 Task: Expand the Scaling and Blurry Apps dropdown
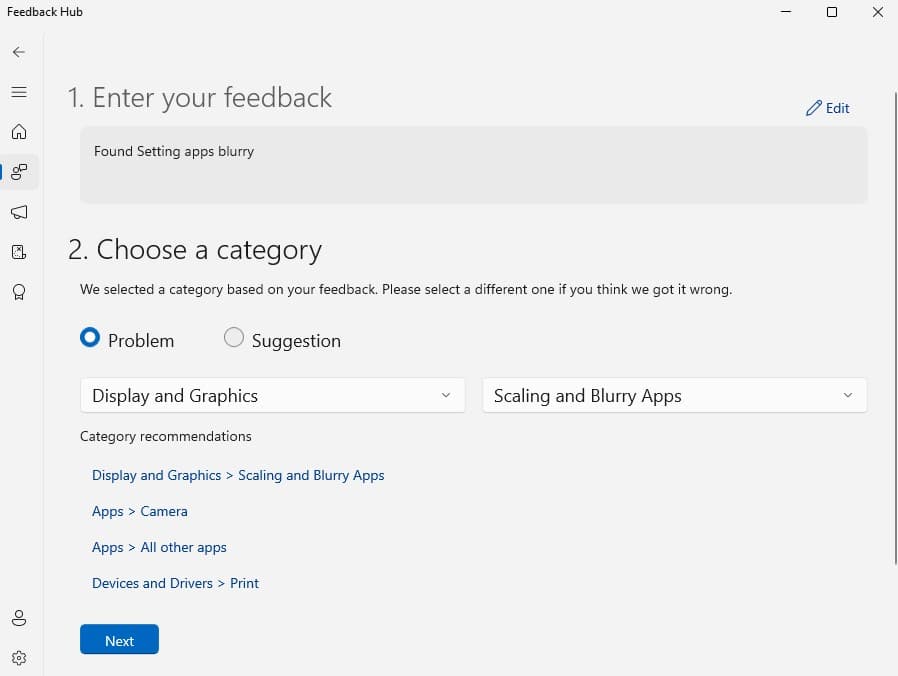(x=674, y=395)
